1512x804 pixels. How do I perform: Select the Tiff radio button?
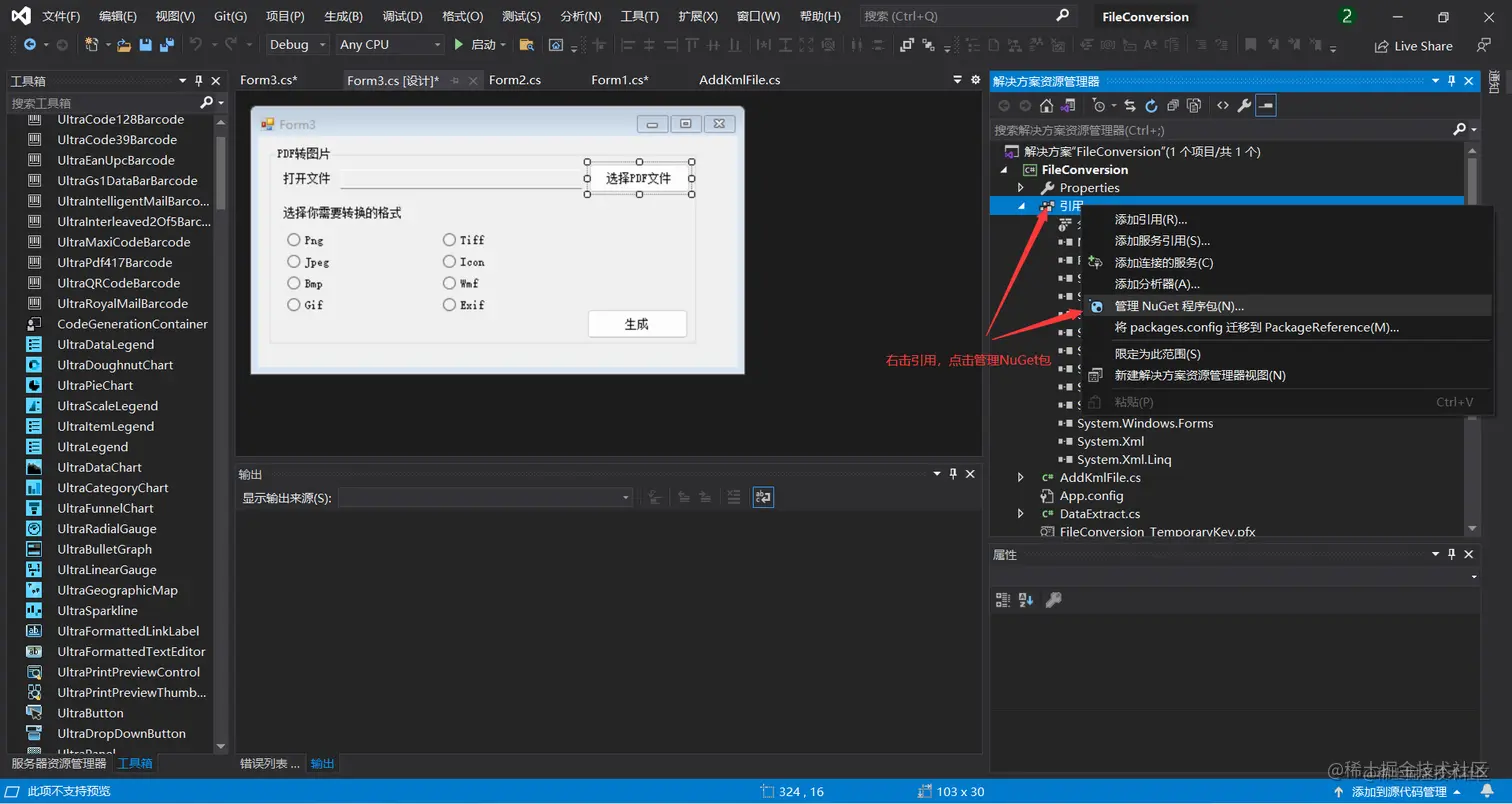click(450, 240)
